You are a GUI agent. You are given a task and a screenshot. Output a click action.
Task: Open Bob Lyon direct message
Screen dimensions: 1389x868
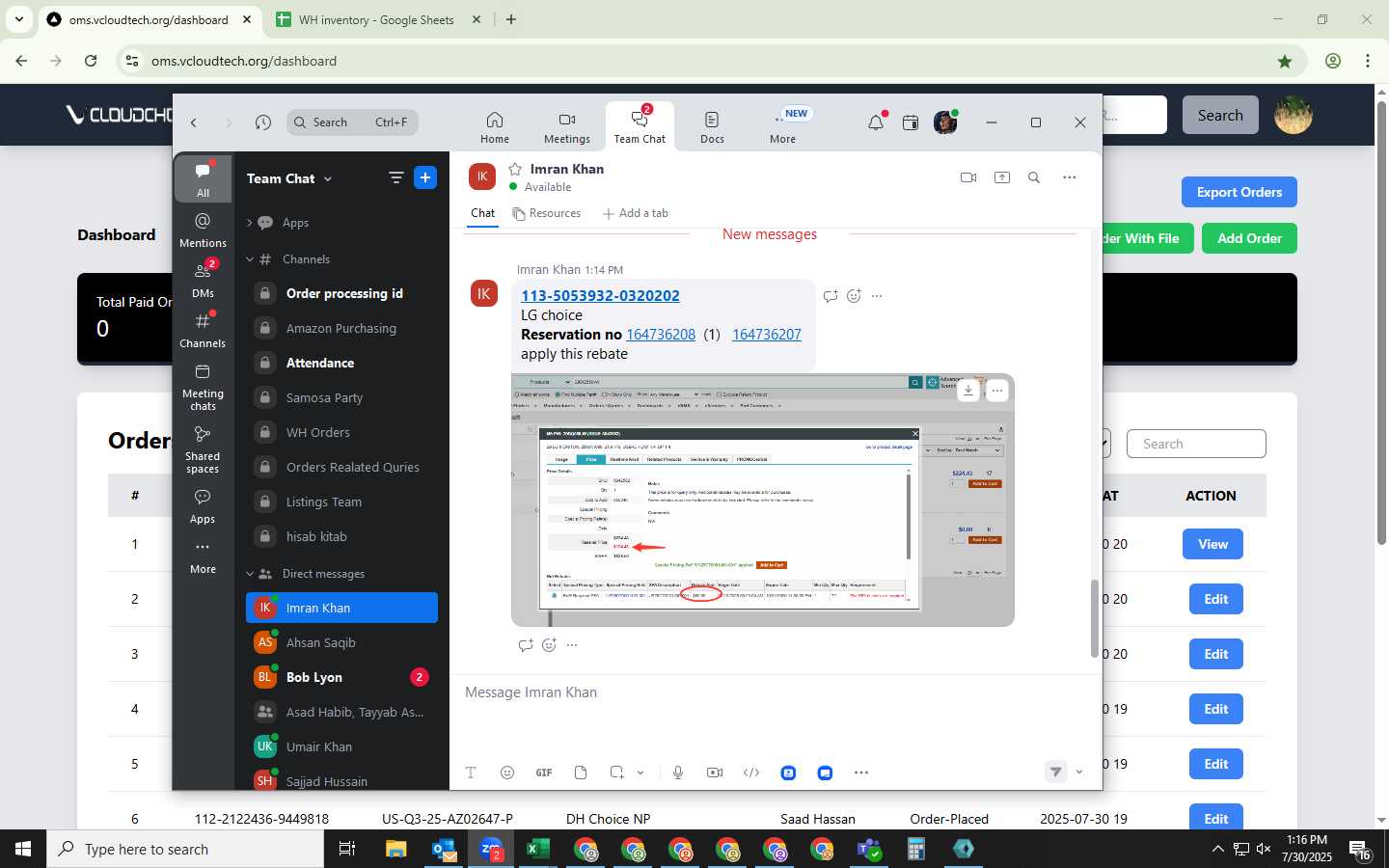pyautogui.click(x=341, y=677)
